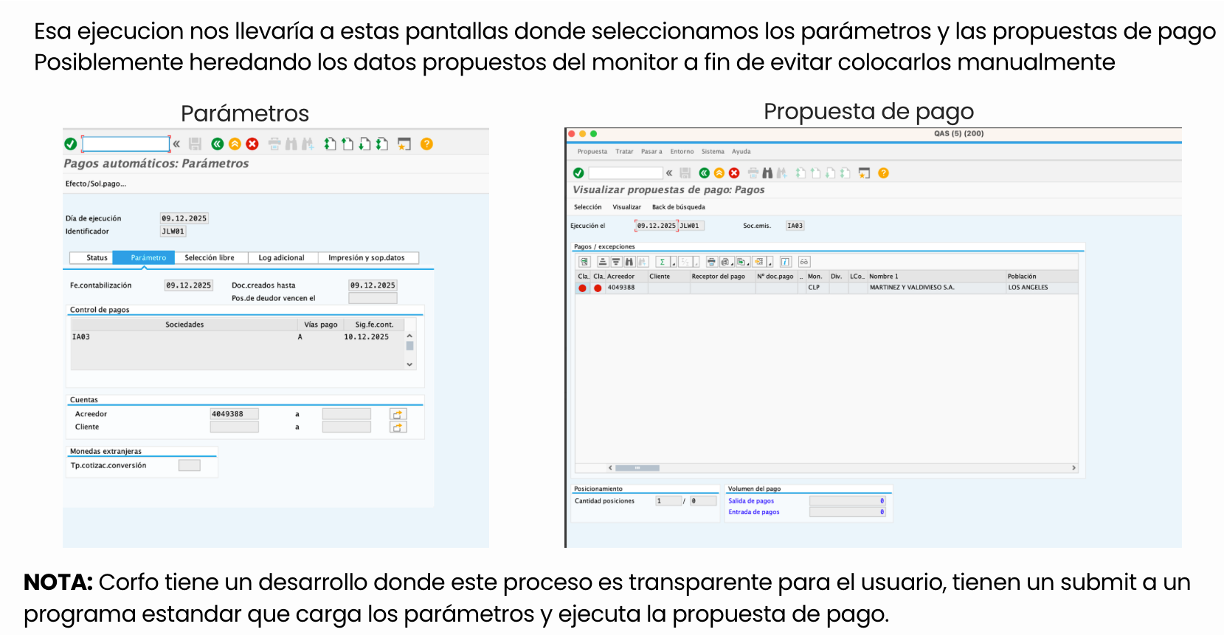Click the green Back double-arrow icon

point(218,142)
